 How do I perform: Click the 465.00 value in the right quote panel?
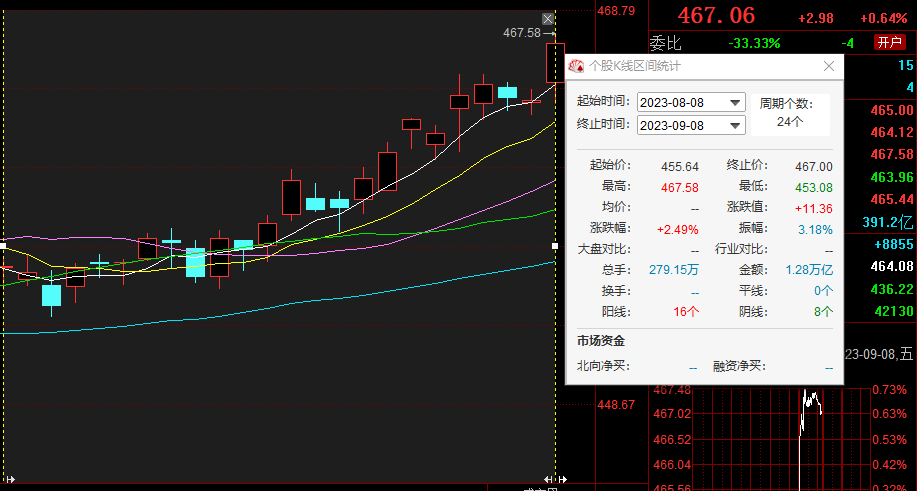pyautogui.click(x=892, y=110)
